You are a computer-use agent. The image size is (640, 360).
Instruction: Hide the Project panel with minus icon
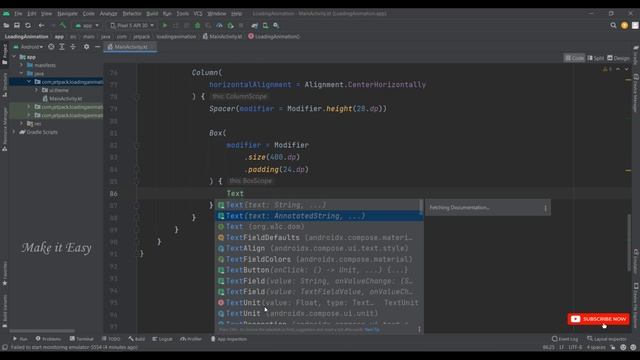(x=97, y=47)
